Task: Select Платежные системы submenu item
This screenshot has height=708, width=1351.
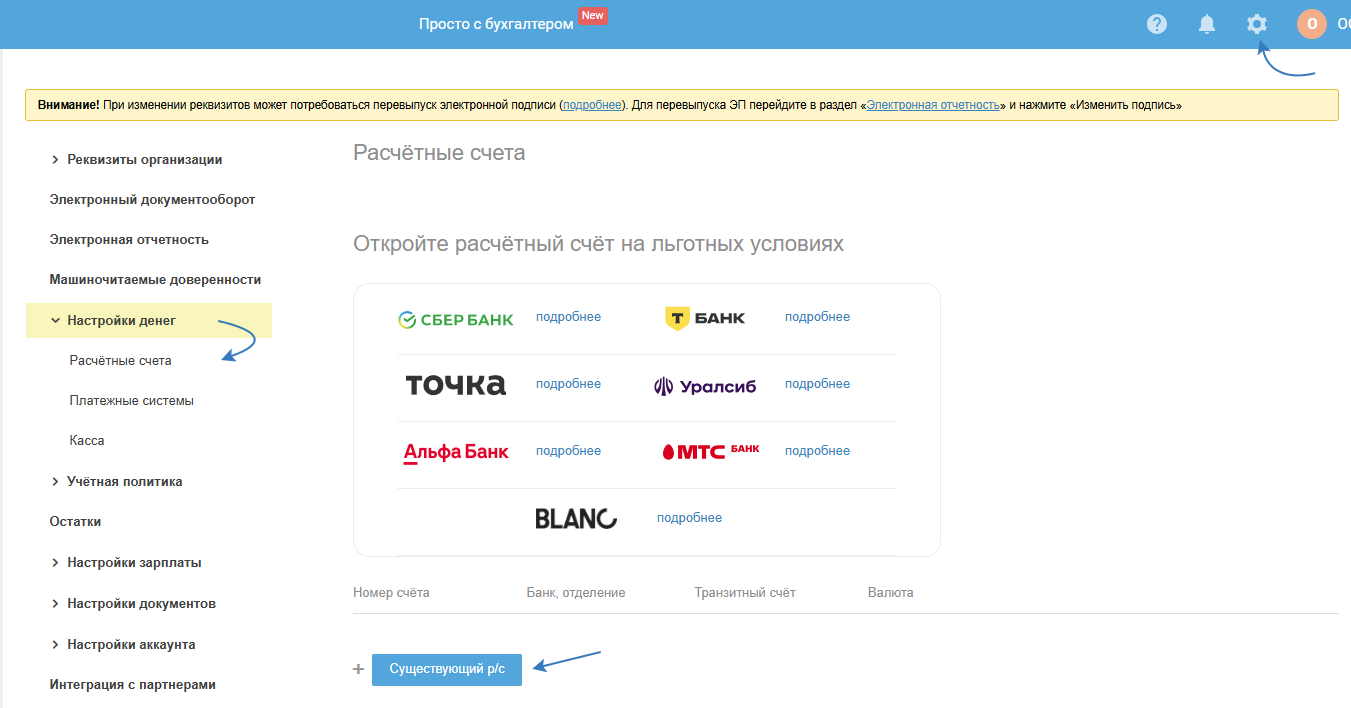Action: [x=132, y=400]
